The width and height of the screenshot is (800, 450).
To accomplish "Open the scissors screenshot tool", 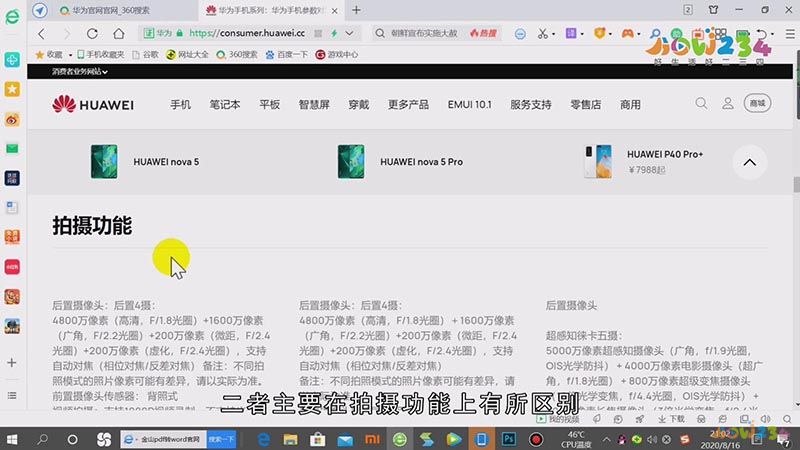I will tap(542, 34).
